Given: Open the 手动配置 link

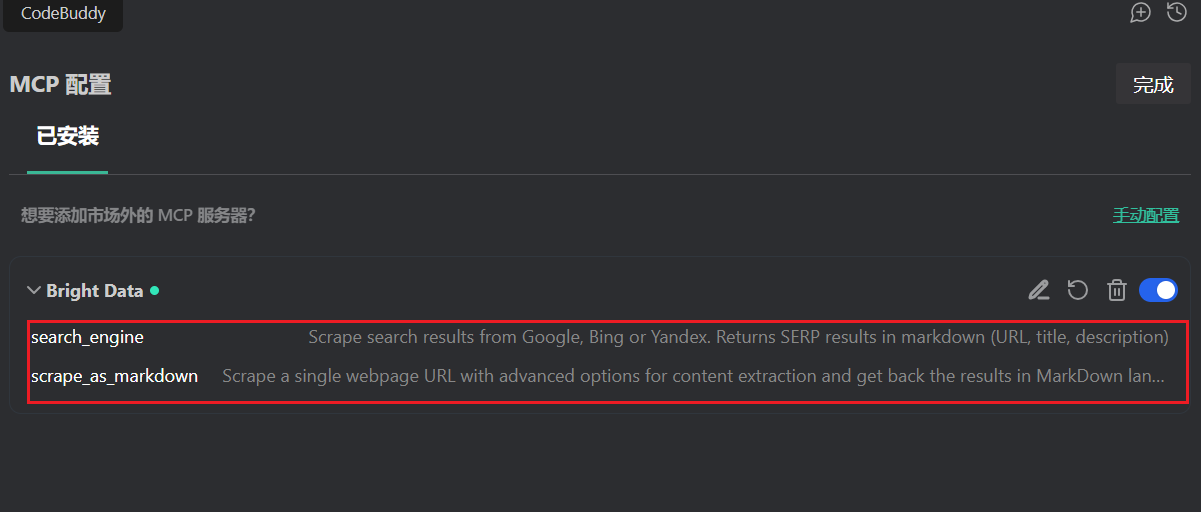Looking at the screenshot, I should coord(1145,215).
